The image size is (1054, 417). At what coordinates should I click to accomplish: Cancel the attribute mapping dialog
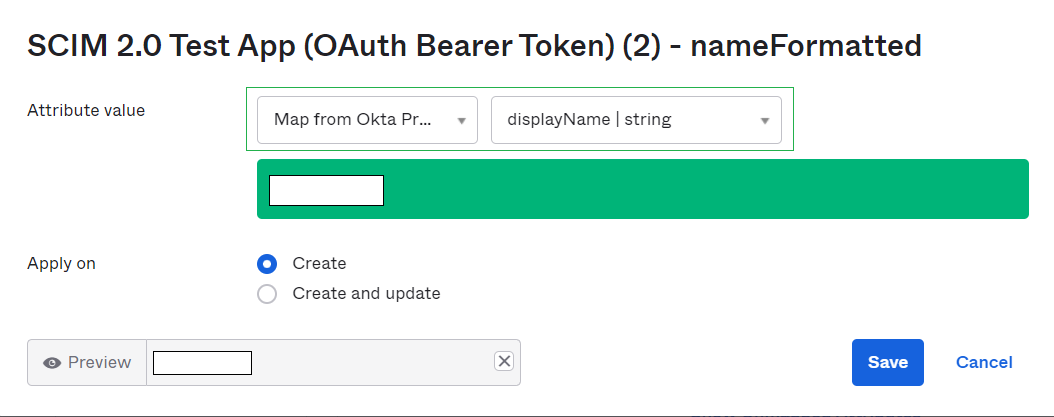point(984,362)
